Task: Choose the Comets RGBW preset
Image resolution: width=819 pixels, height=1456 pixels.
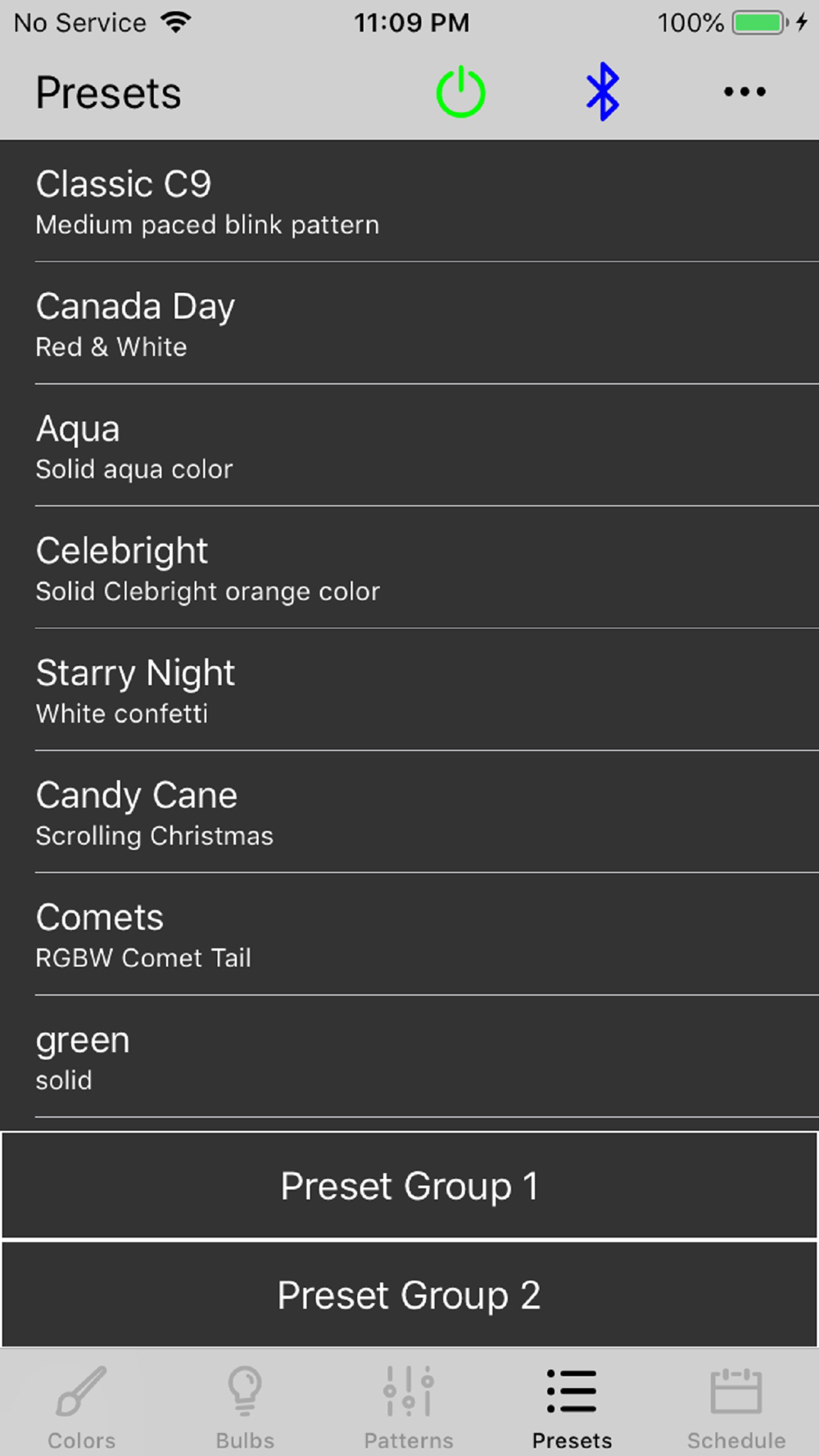Action: 409,934
